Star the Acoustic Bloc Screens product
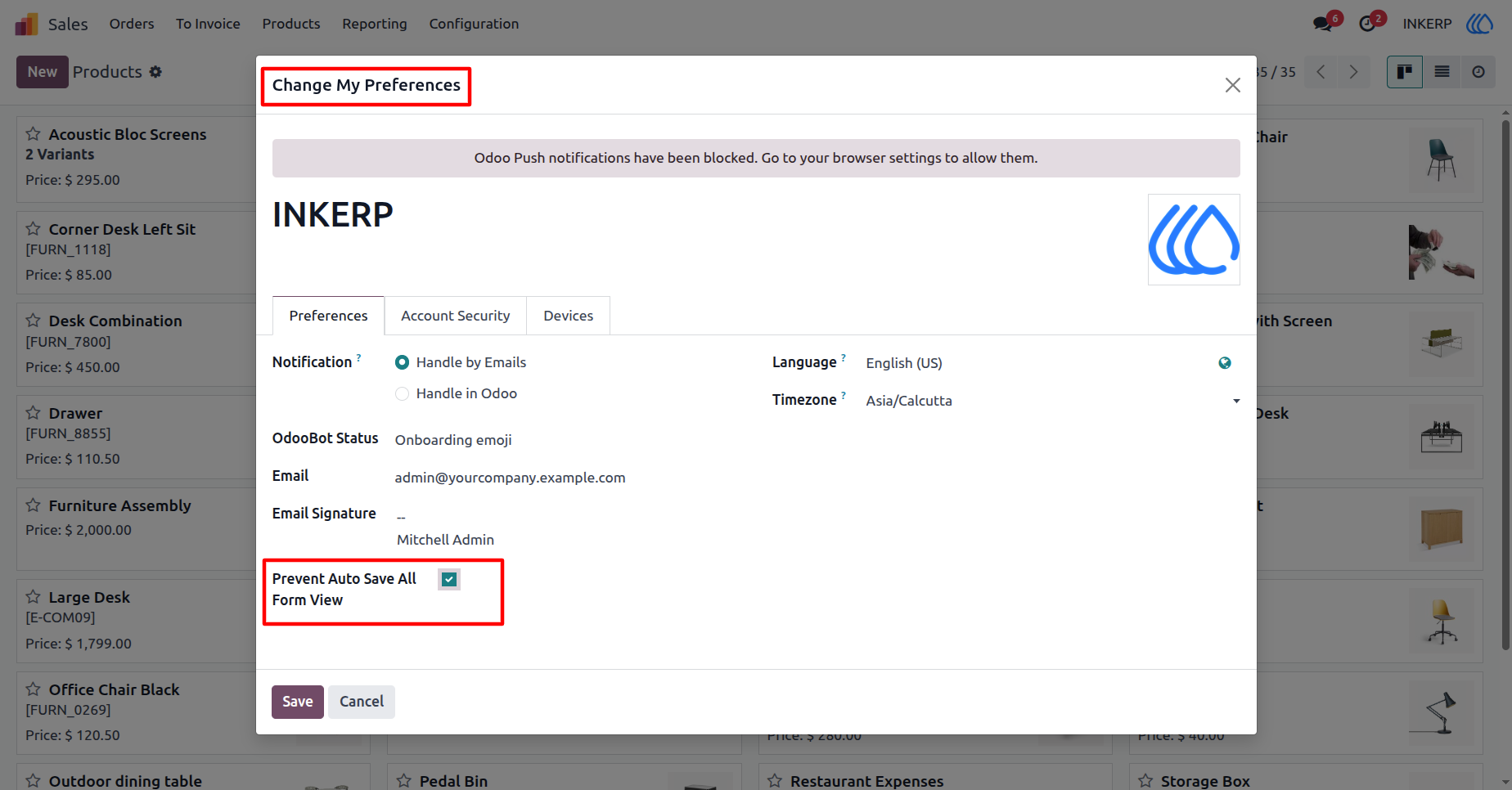Viewport: 1512px width, 790px height. 33,133
